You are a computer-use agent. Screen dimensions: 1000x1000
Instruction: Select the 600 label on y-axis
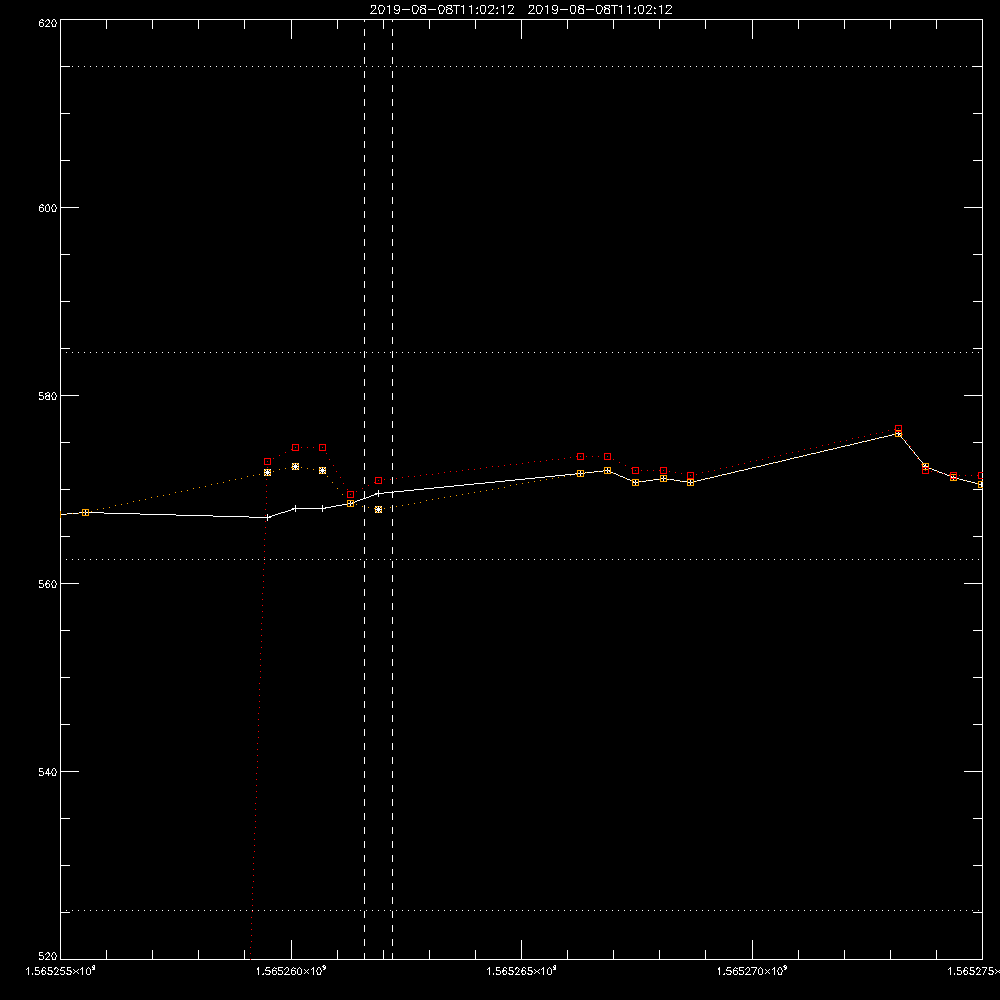pos(48,208)
